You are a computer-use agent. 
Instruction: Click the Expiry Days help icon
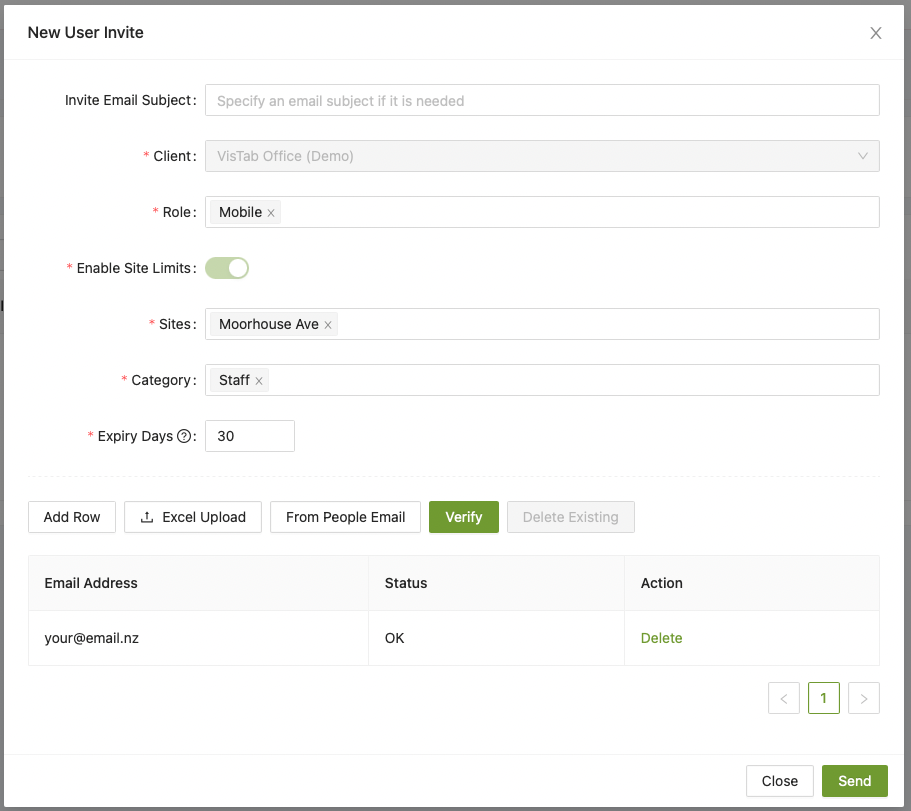pos(183,436)
